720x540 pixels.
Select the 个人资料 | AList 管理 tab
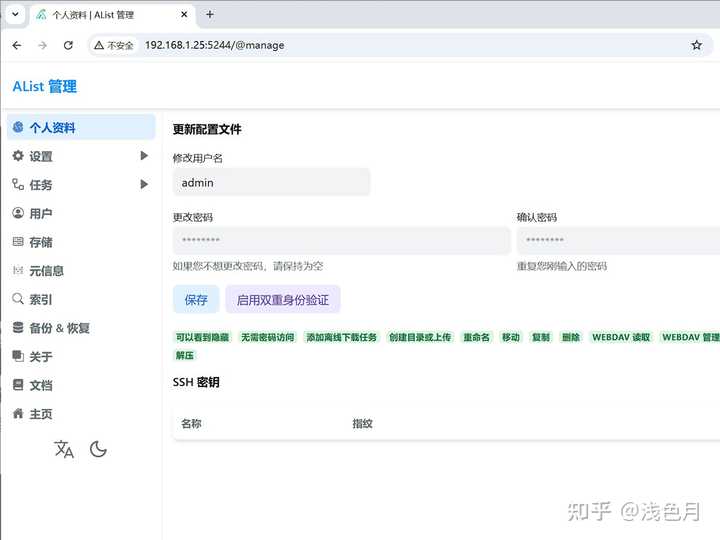(113, 15)
